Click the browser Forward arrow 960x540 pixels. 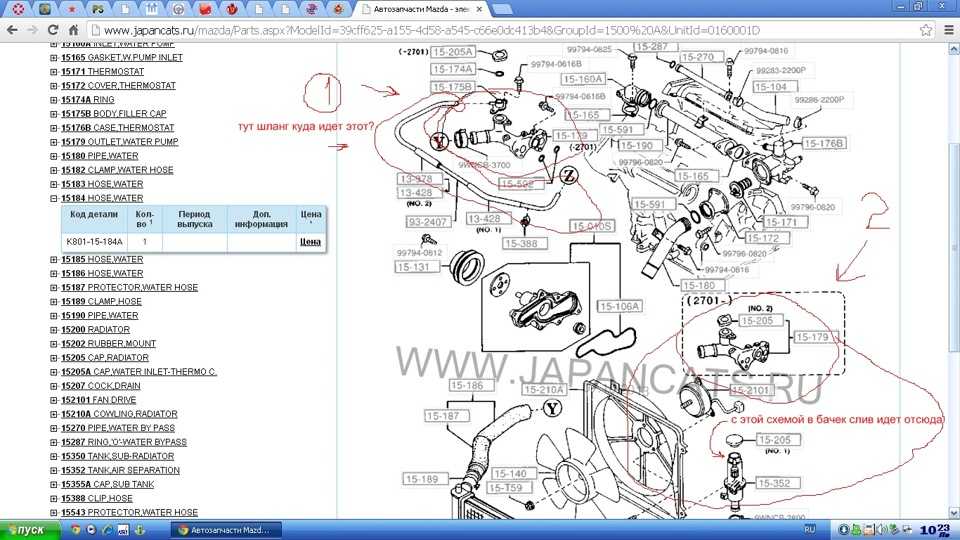[32, 30]
